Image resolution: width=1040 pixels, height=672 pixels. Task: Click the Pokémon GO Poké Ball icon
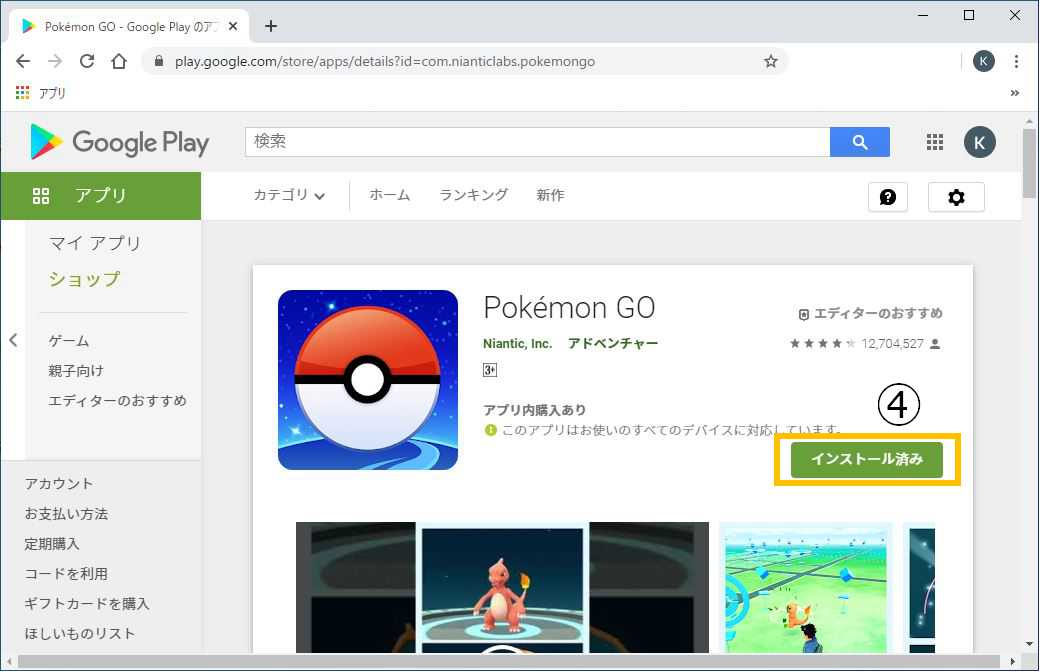(367, 379)
